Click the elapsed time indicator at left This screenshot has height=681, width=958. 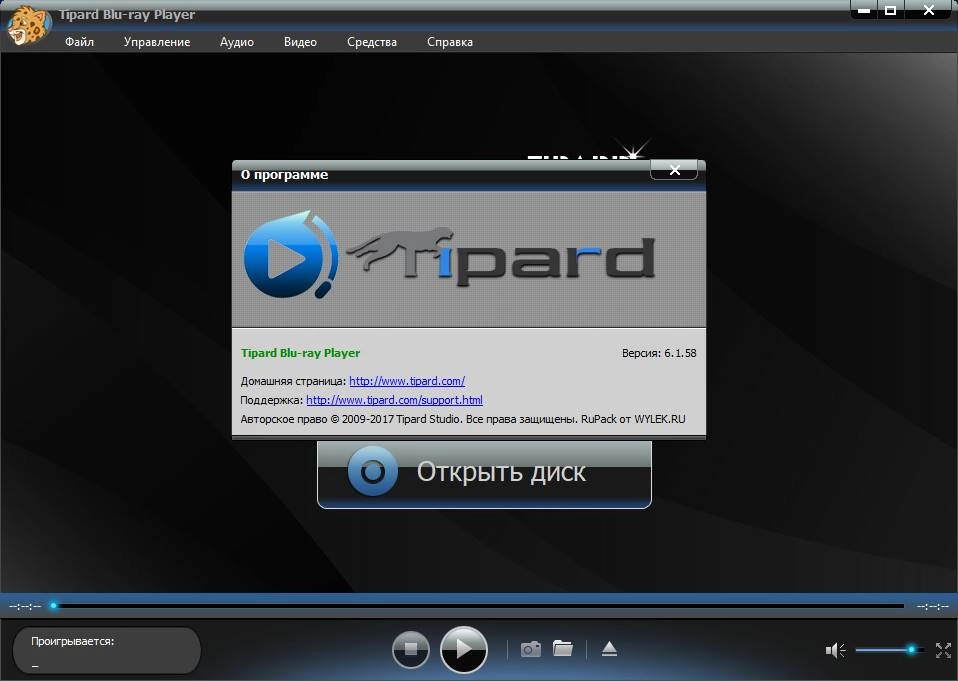click(x=25, y=606)
